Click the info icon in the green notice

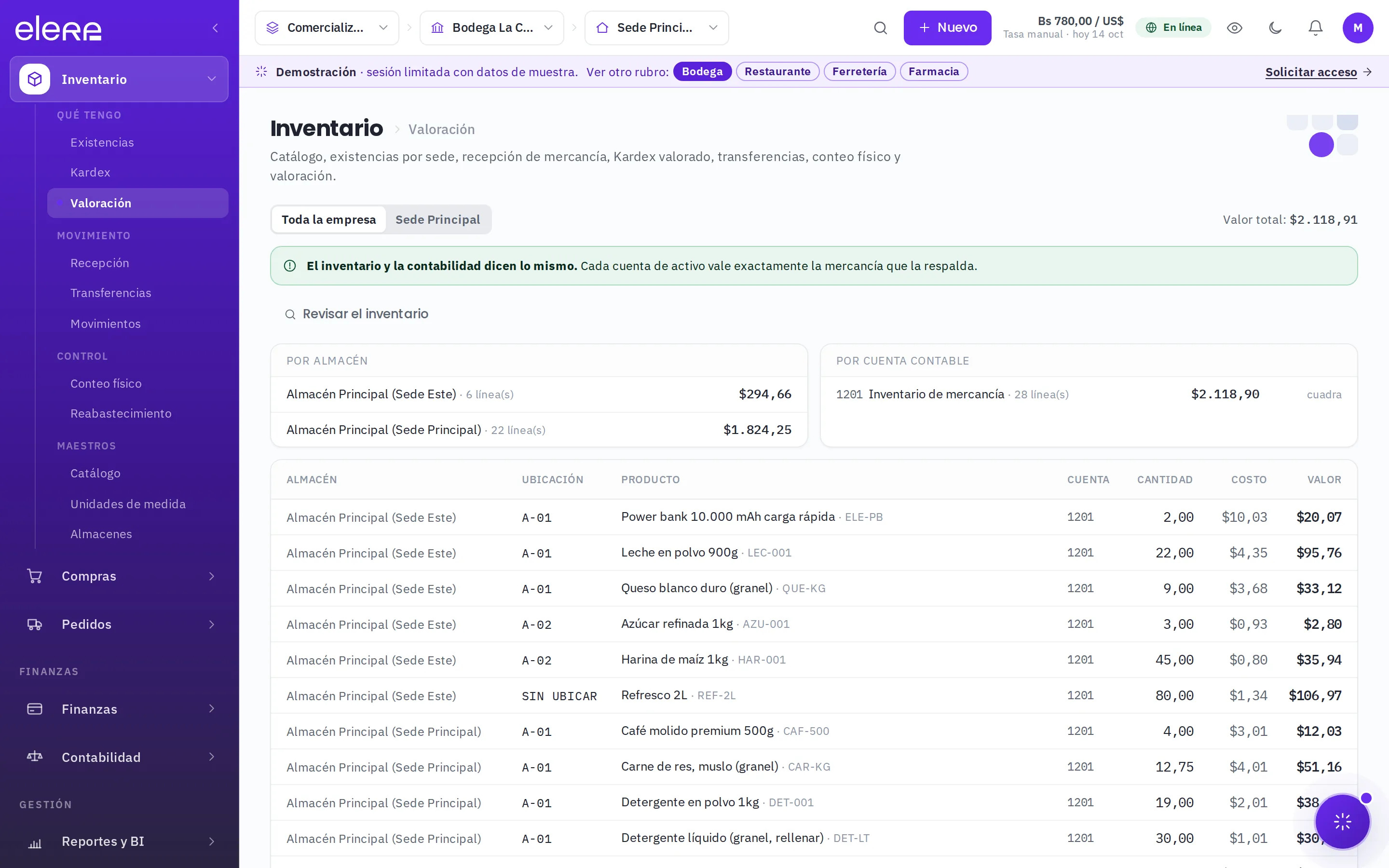point(290,266)
